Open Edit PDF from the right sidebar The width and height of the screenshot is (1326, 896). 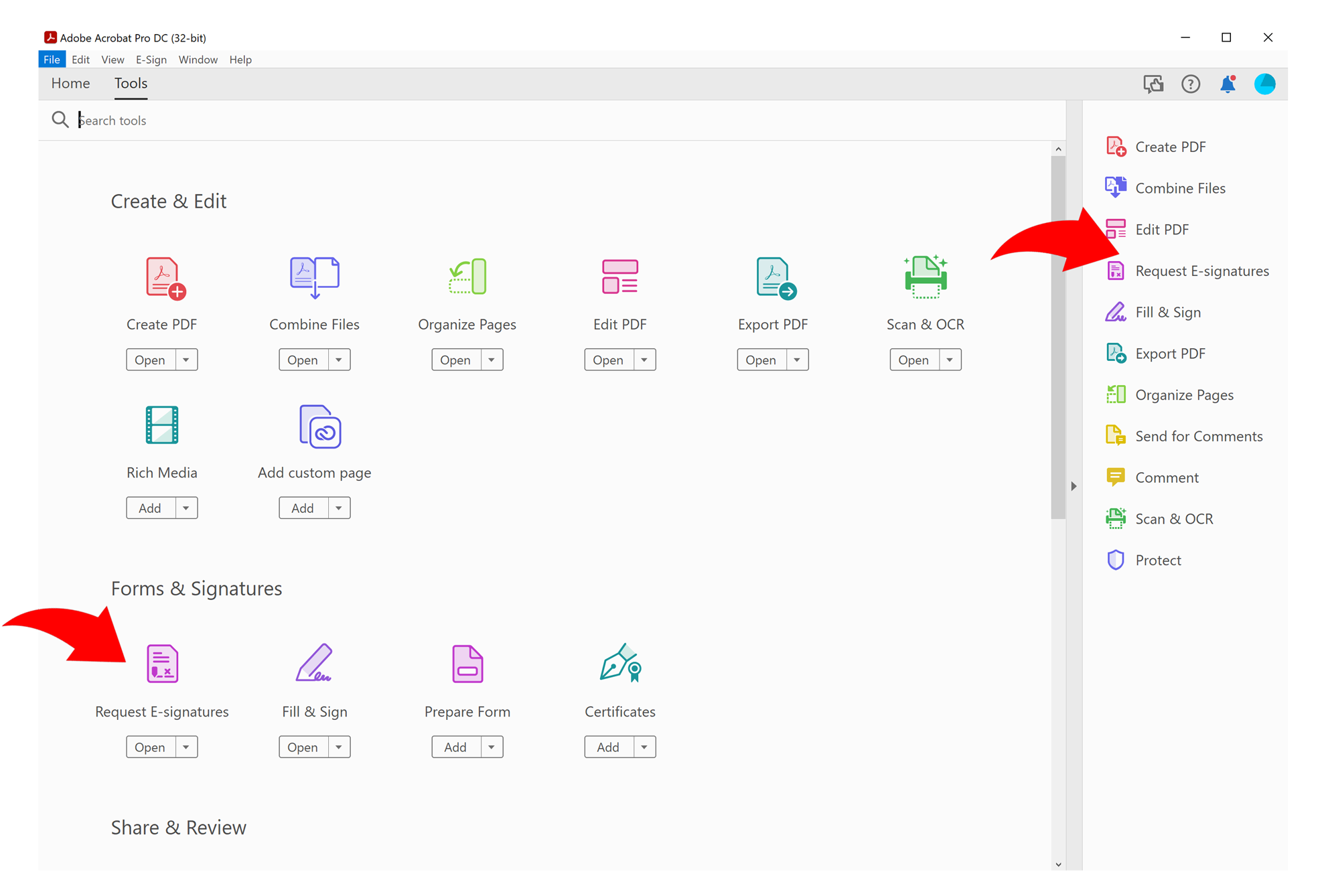[x=1148, y=230]
